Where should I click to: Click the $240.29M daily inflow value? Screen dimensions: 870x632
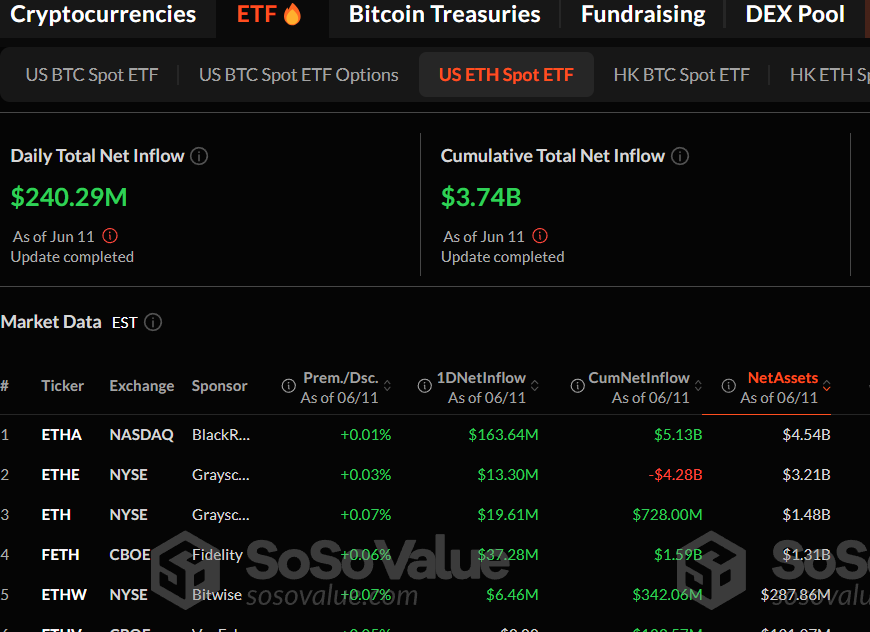pos(69,197)
